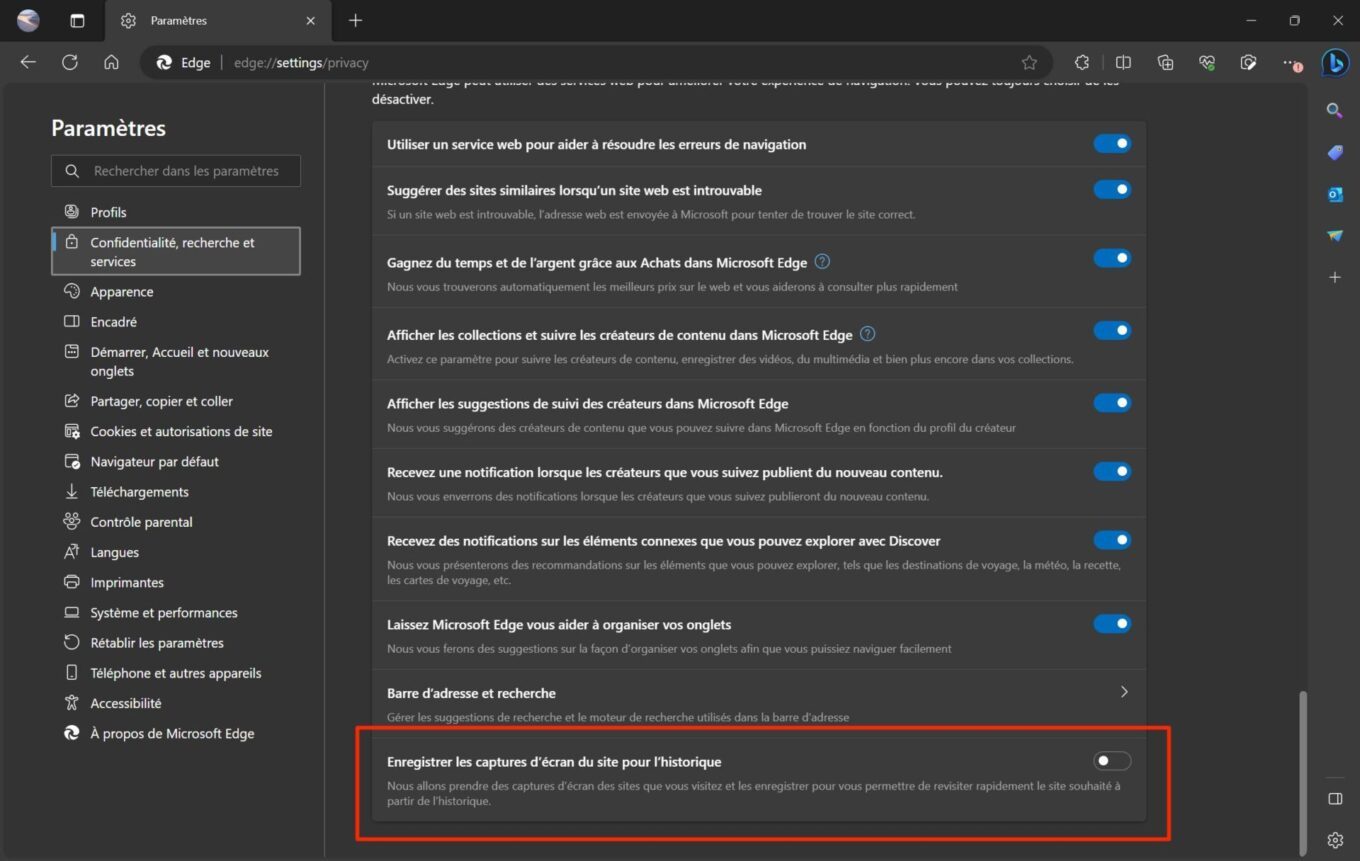Viewport: 1360px width, 861px height.
Task: Click the Rechercher dans les paramètres field
Action: (x=176, y=171)
